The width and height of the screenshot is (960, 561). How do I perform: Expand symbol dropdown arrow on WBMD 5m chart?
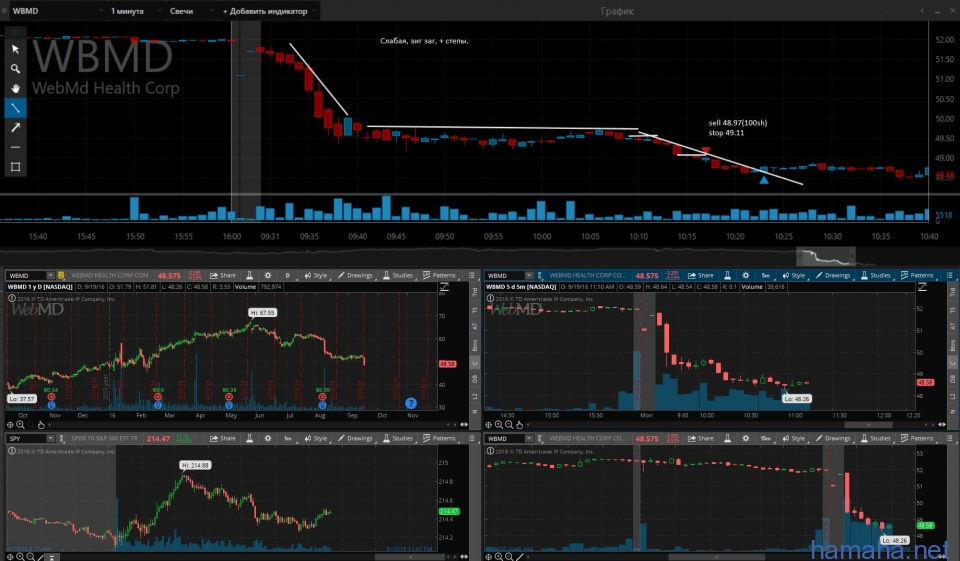(x=528, y=276)
